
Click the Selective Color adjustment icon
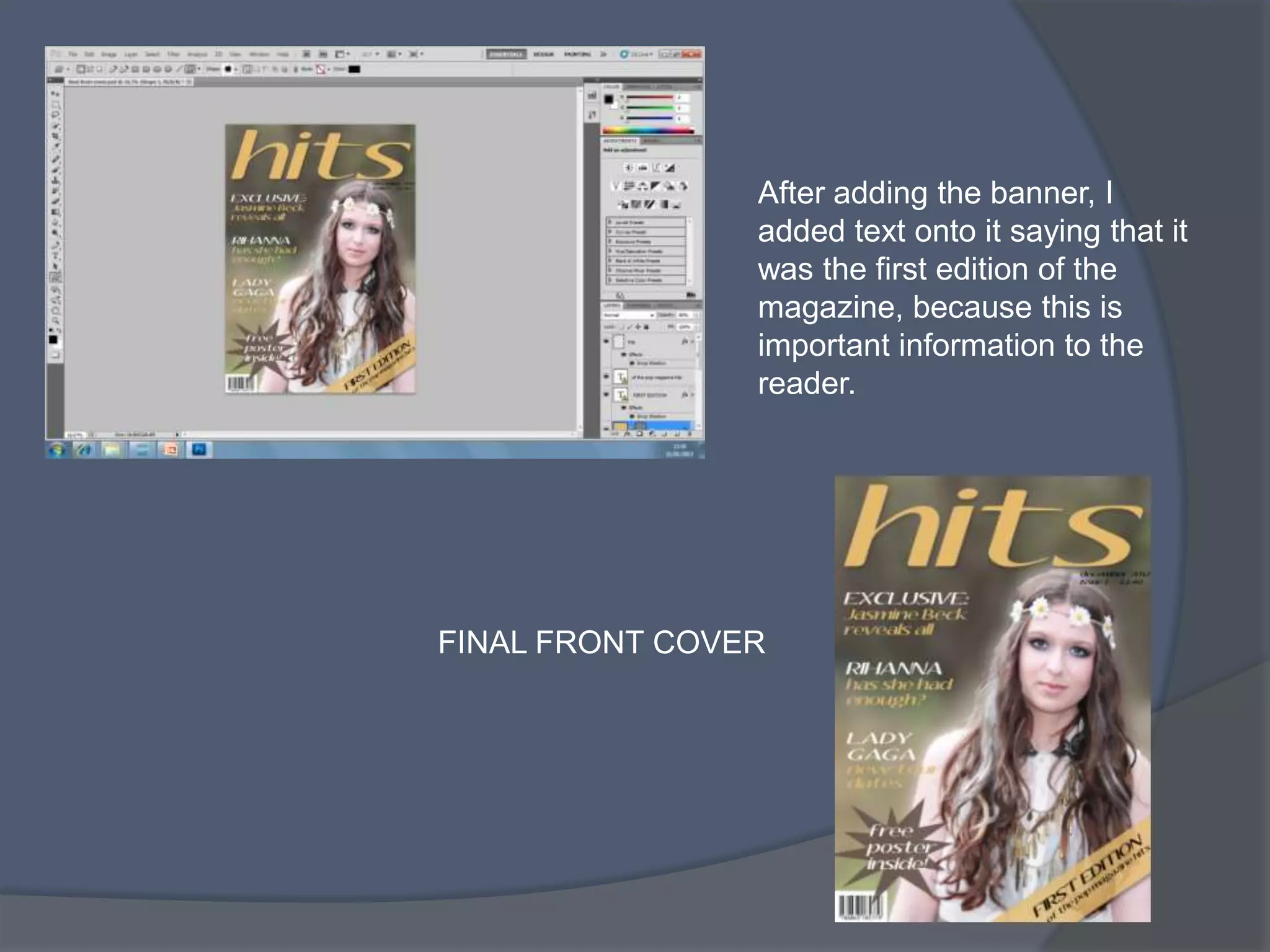point(677,205)
